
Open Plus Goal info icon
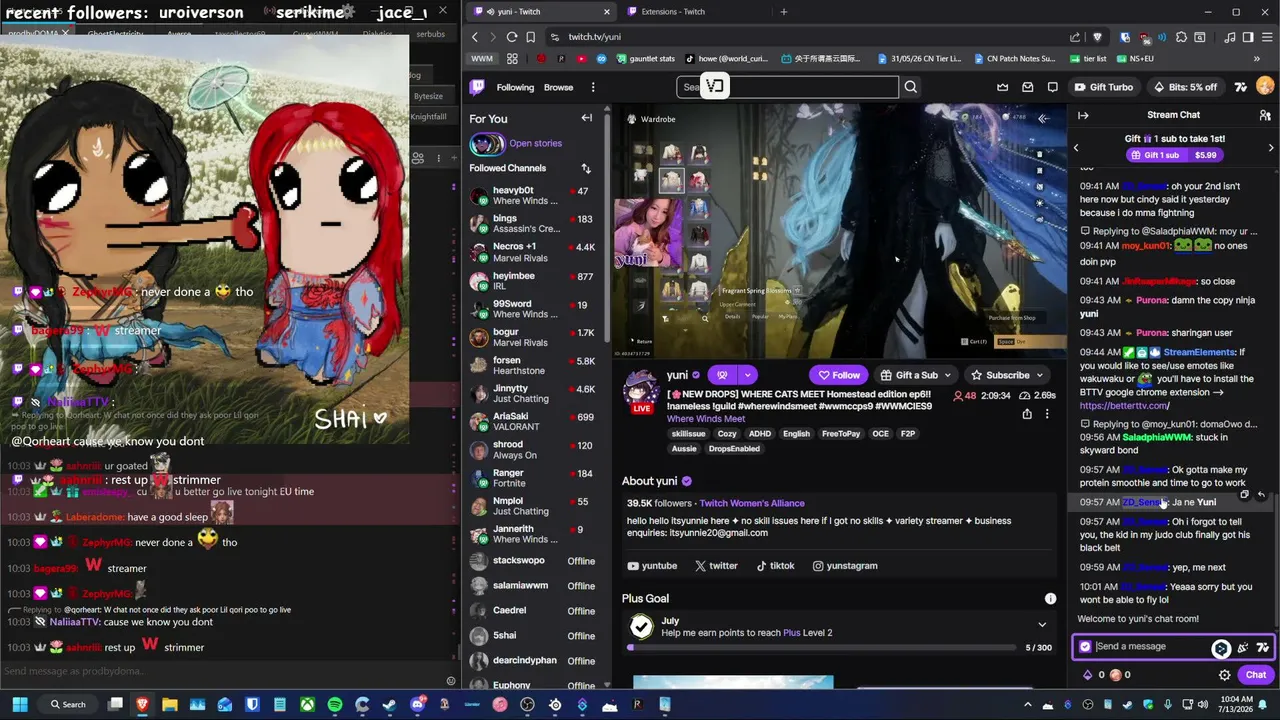pyautogui.click(x=1050, y=598)
